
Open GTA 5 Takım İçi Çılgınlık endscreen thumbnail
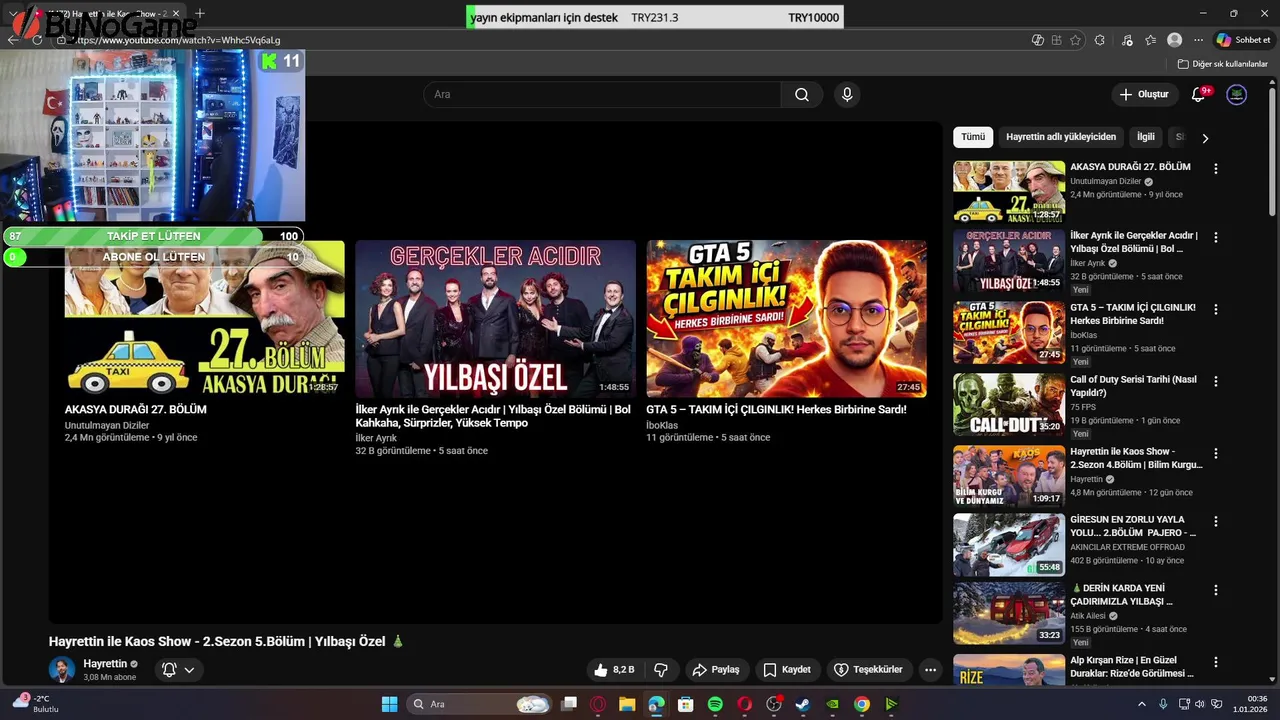tap(786, 319)
